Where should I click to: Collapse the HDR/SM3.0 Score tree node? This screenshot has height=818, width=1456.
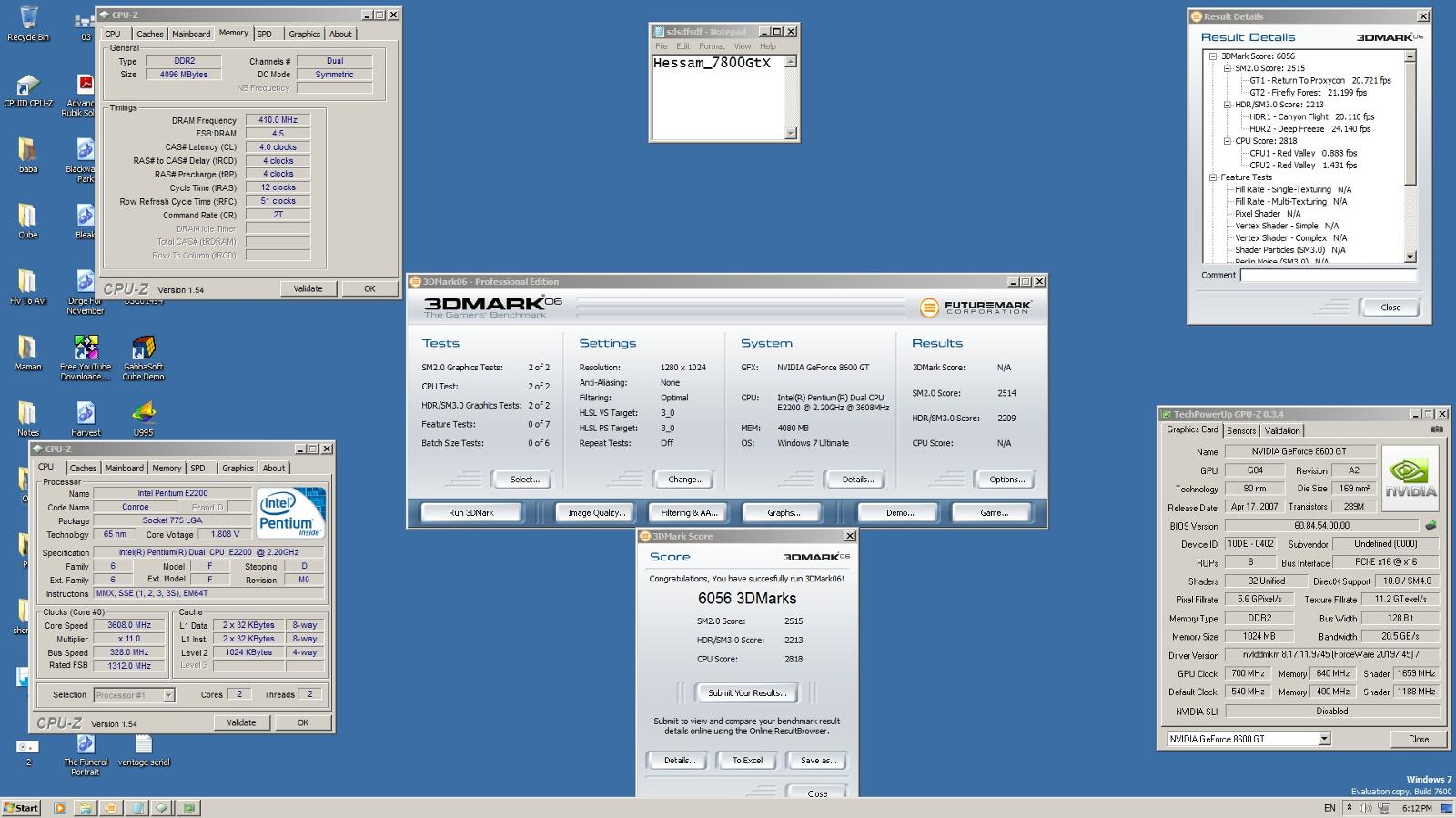point(1227,105)
